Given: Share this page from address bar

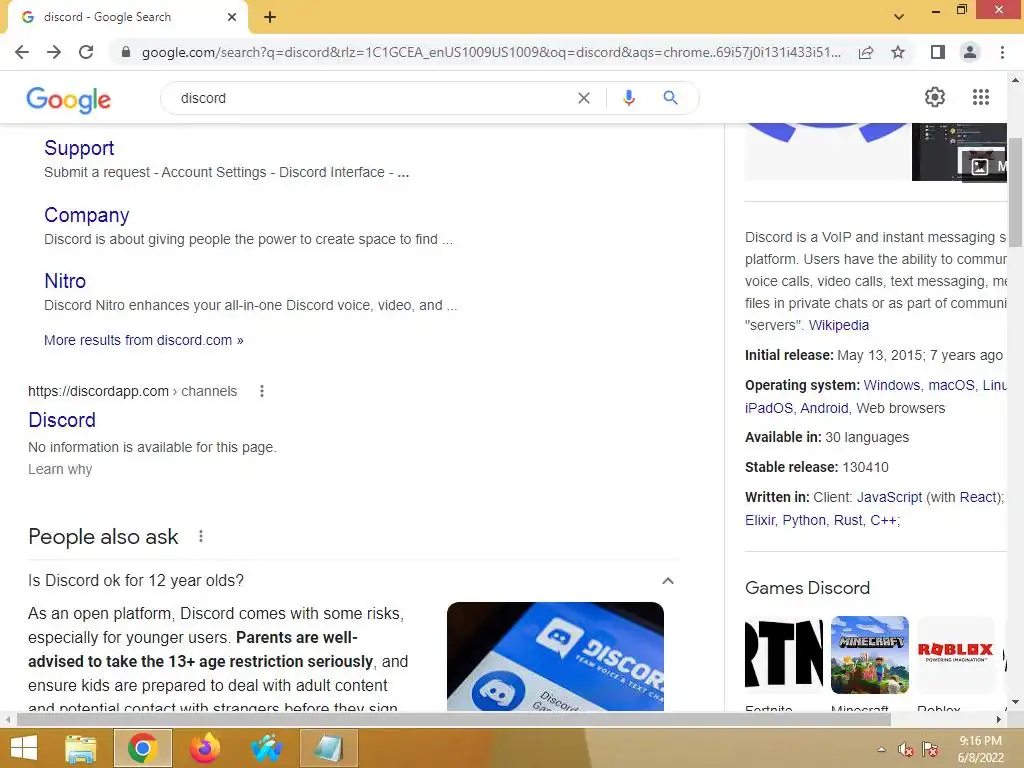Looking at the screenshot, I should [866, 52].
